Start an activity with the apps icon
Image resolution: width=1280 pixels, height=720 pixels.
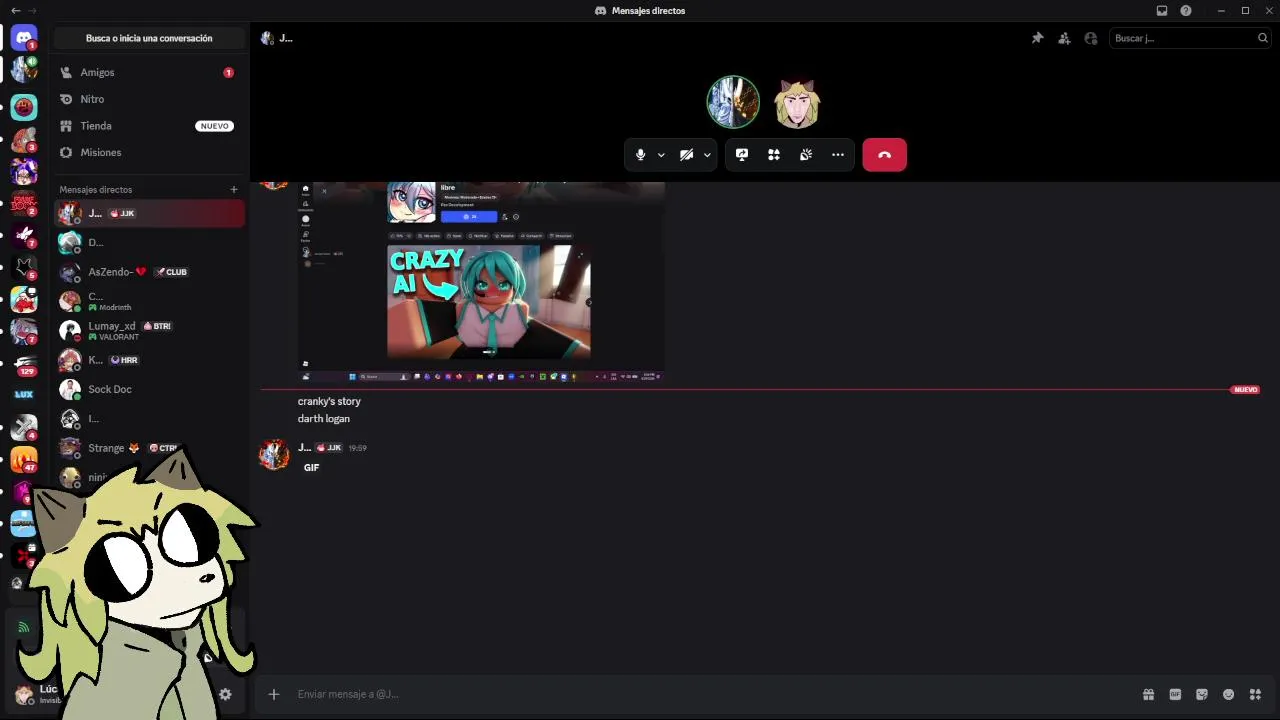774,155
